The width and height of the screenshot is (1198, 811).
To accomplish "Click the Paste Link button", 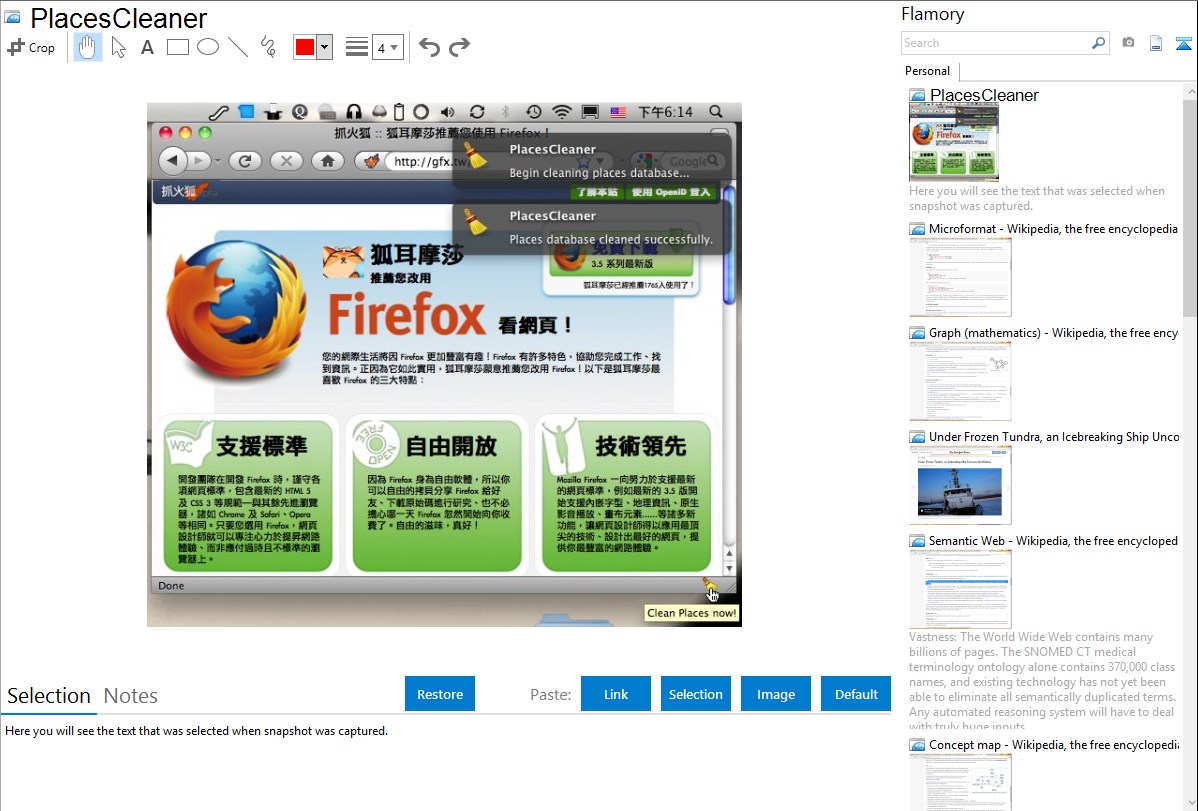I will pyautogui.click(x=616, y=694).
